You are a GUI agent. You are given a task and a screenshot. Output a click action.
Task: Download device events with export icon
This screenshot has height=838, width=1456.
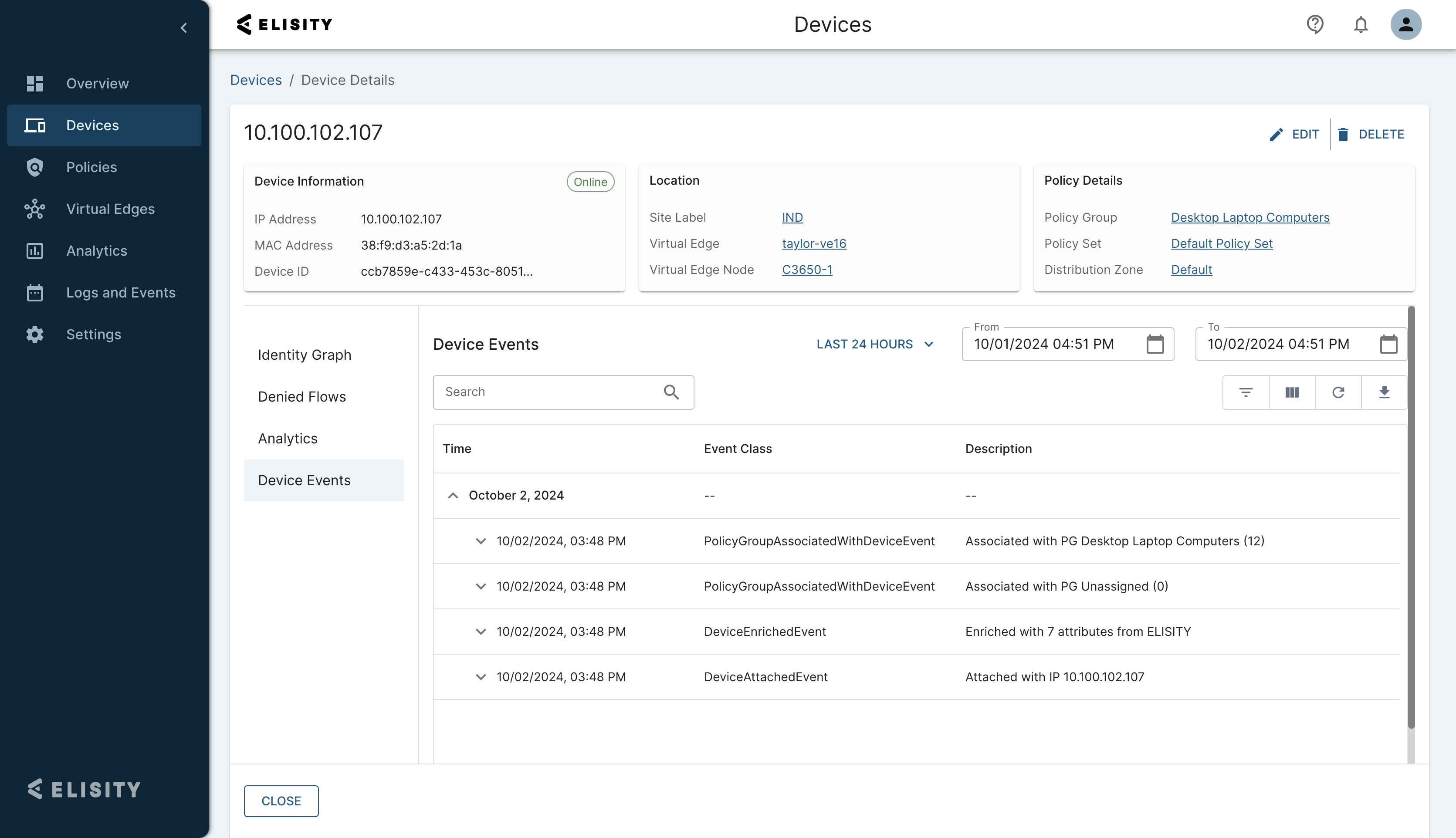click(x=1384, y=392)
